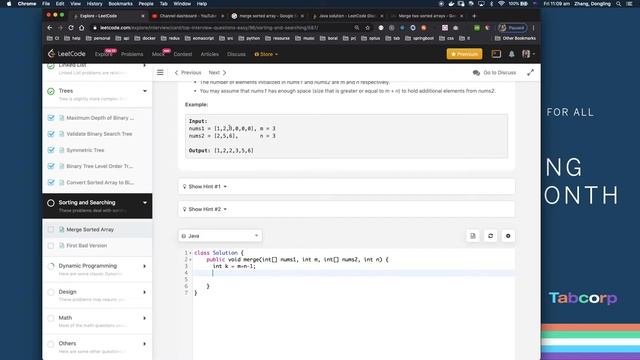The image size is (640, 360).
Task: Fold the merge method at line 2 arrow
Action: 190,260
